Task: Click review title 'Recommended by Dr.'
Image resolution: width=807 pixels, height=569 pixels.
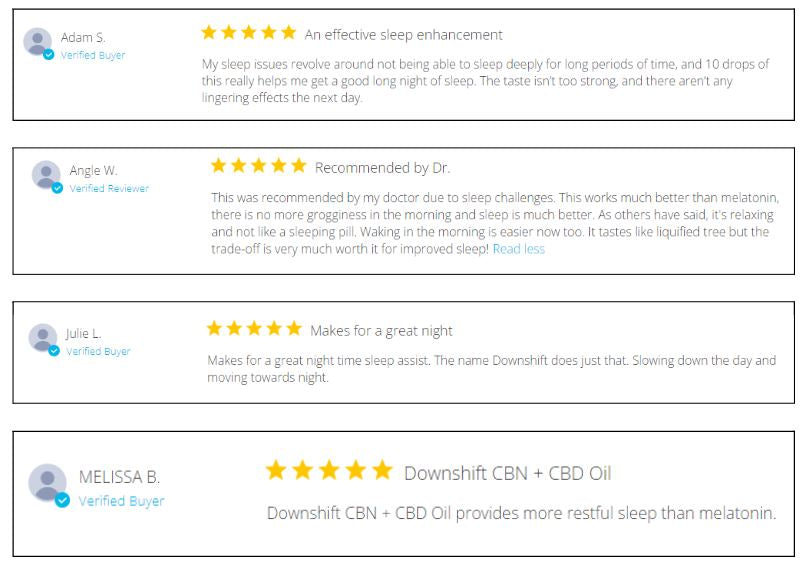Action: point(382,168)
